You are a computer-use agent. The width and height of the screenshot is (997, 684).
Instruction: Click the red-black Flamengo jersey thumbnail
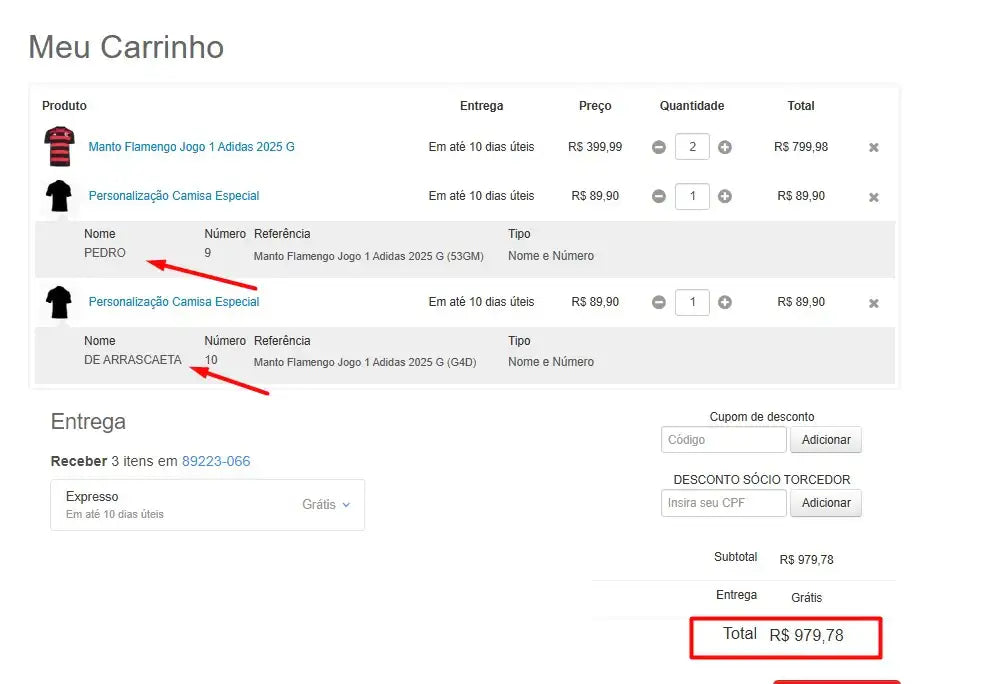tap(59, 147)
